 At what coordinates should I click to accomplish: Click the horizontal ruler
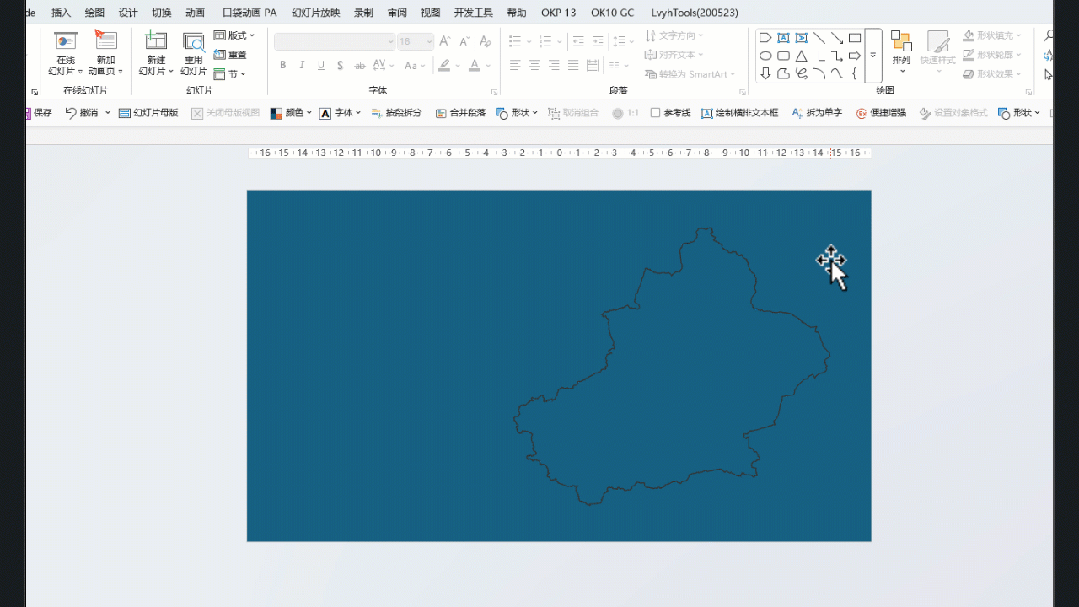point(559,153)
